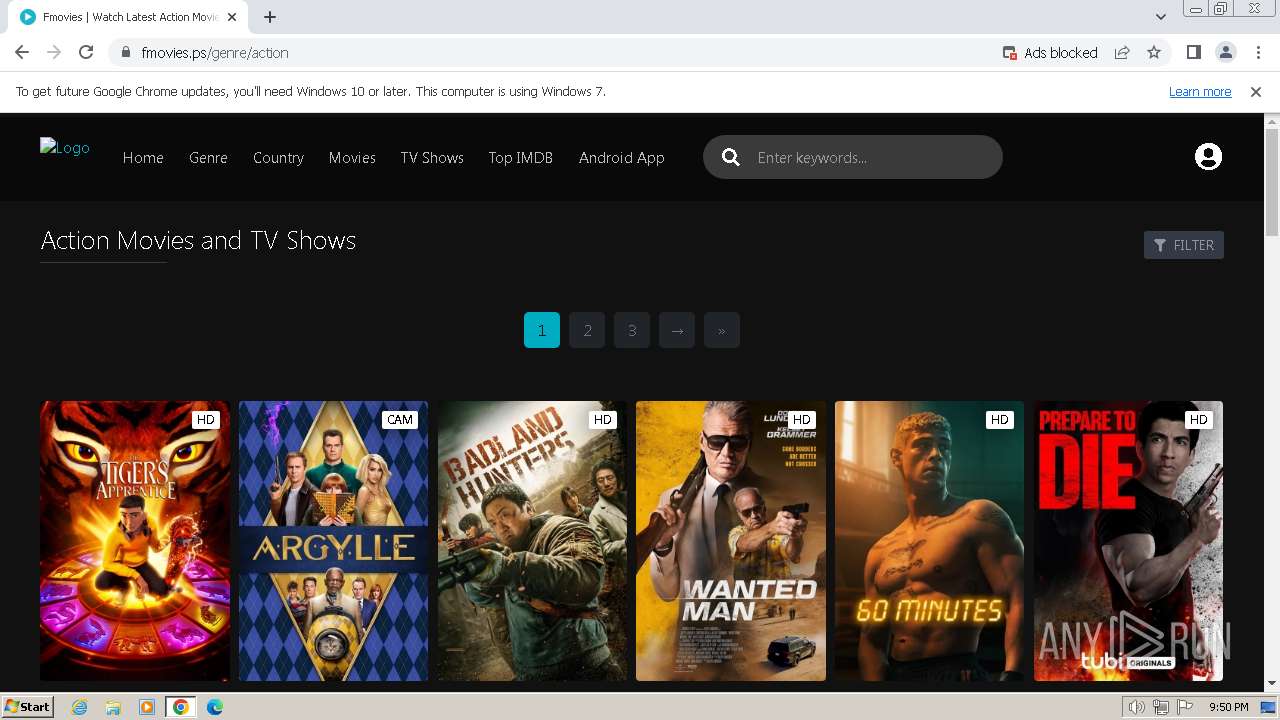Go to pagination page 2
The image size is (1280, 720).
(587, 330)
